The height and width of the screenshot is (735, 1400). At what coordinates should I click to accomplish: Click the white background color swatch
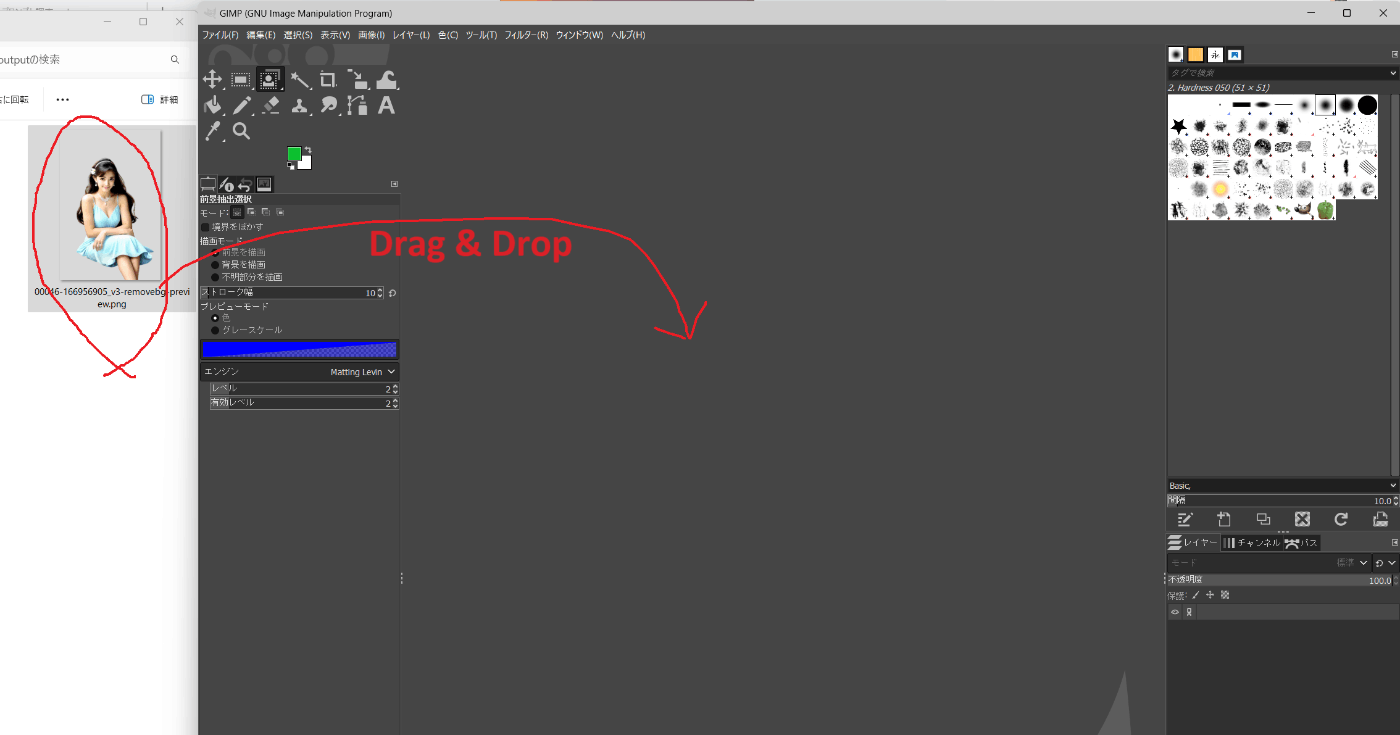pyautogui.click(x=306, y=163)
